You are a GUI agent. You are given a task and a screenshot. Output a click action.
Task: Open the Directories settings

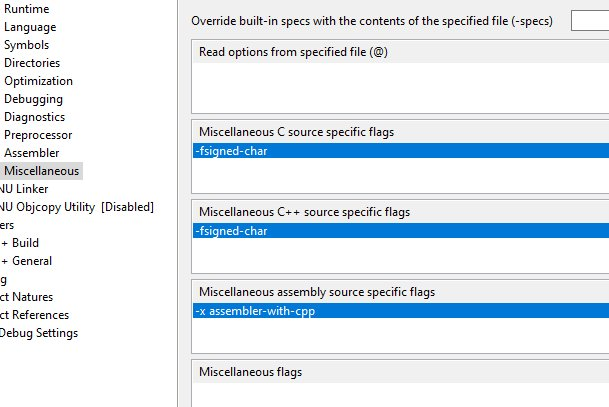[x=32, y=63]
